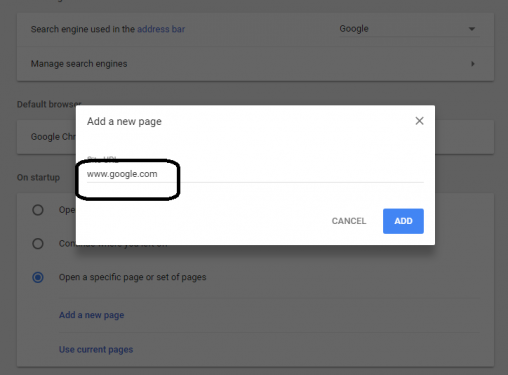Select the Continue where you left off radio
508x375 pixels.
[x=38, y=244]
